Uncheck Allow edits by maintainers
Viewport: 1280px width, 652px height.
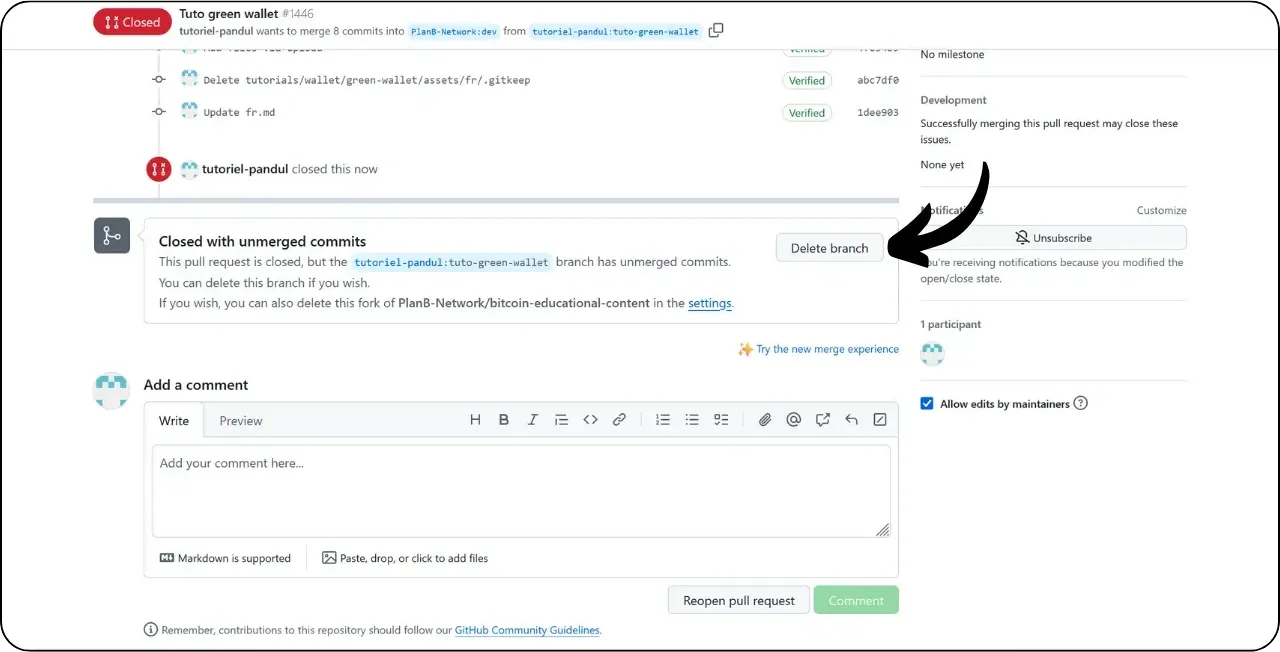pos(925,403)
